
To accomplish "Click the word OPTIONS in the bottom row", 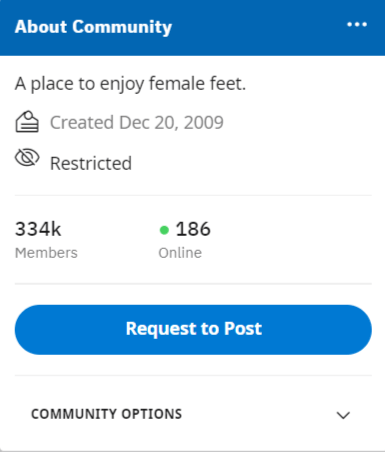I will [152, 414].
